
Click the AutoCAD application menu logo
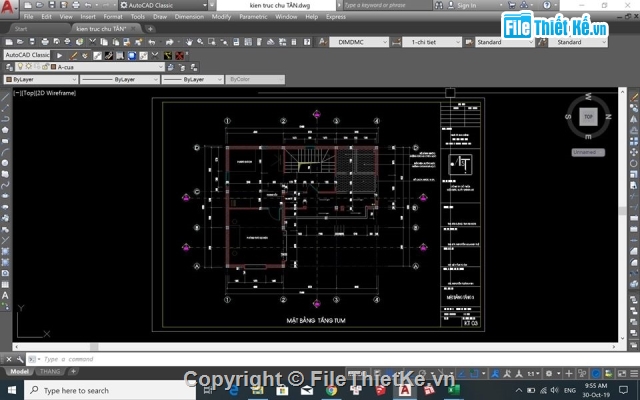click(9, 7)
